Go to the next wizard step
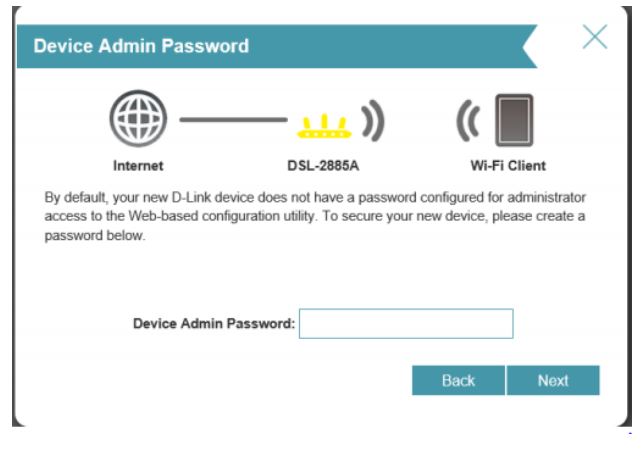The width and height of the screenshot is (644, 449). (553, 380)
